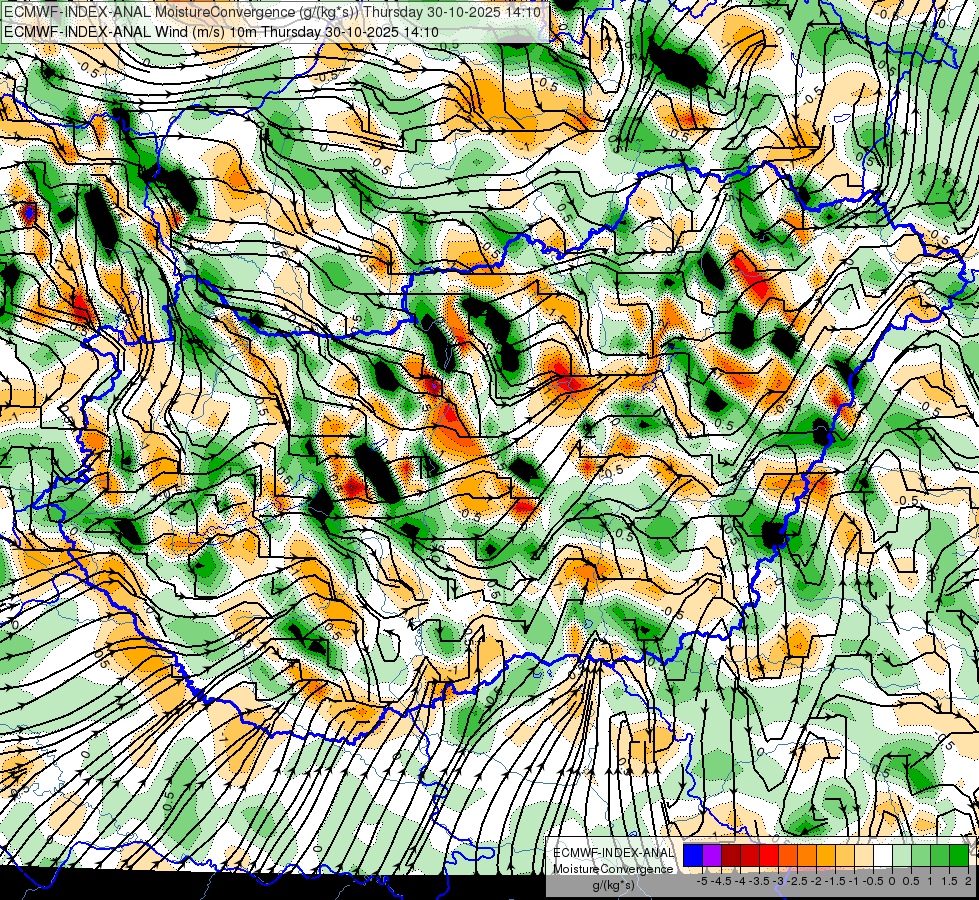Click the legend's ECMWF-INDEX-ANAL label
This screenshot has height=900, width=979.
click(613, 853)
